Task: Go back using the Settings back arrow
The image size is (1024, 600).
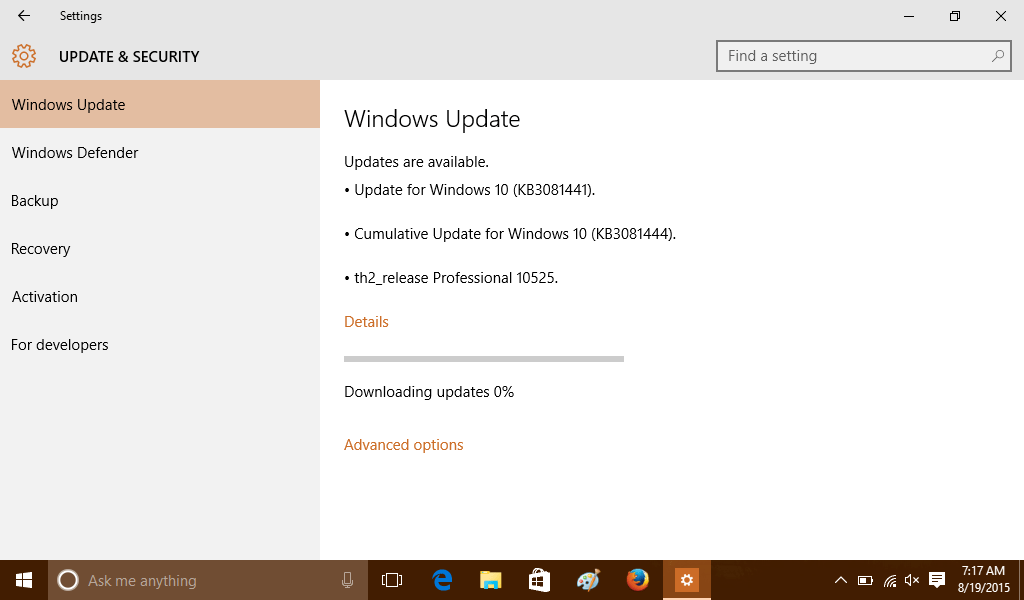Action: tap(24, 16)
